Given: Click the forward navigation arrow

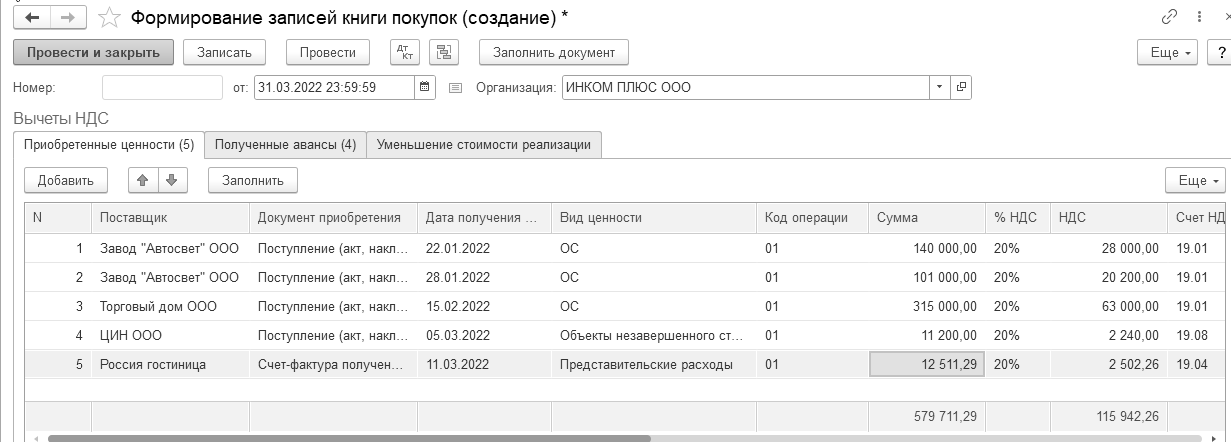Looking at the screenshot, I should point(68,18).
